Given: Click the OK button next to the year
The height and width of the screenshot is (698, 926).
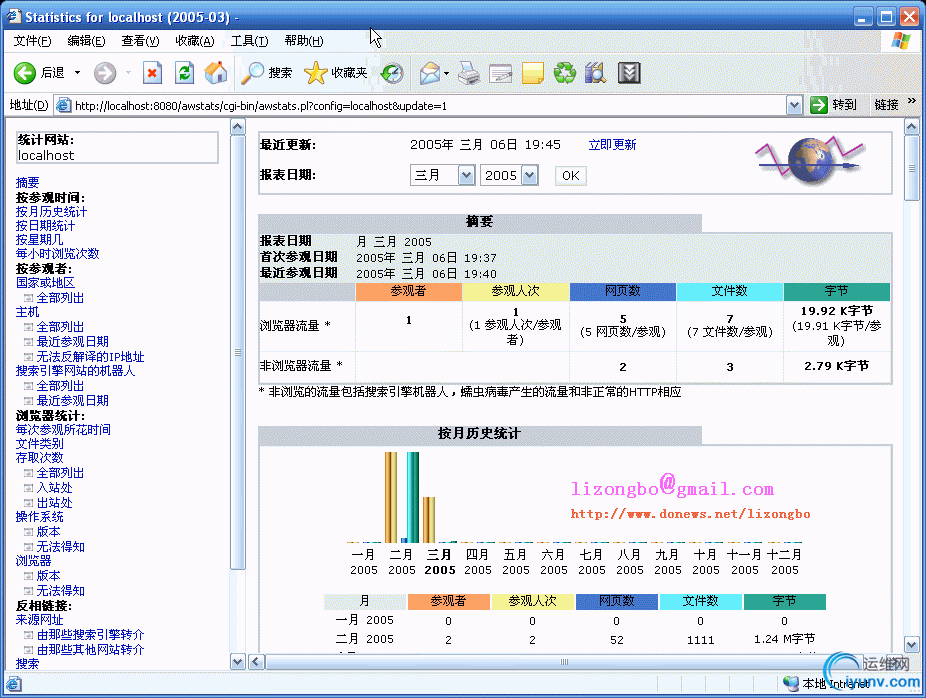Looking at the screenshot, I should coord(570,175).
